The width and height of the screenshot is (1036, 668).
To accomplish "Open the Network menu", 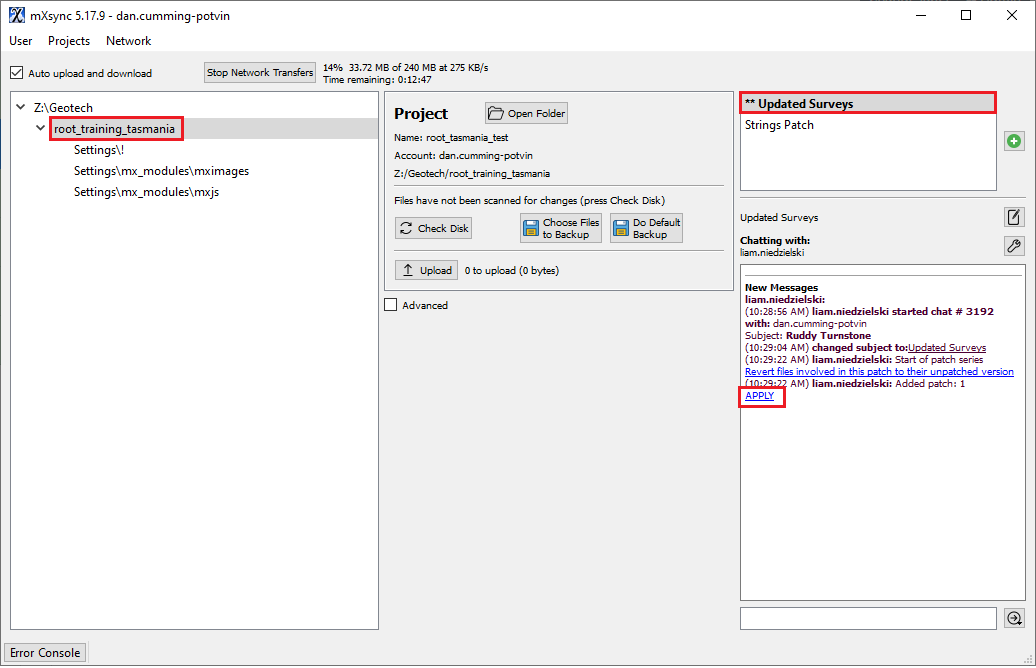I will pos(128,41).
